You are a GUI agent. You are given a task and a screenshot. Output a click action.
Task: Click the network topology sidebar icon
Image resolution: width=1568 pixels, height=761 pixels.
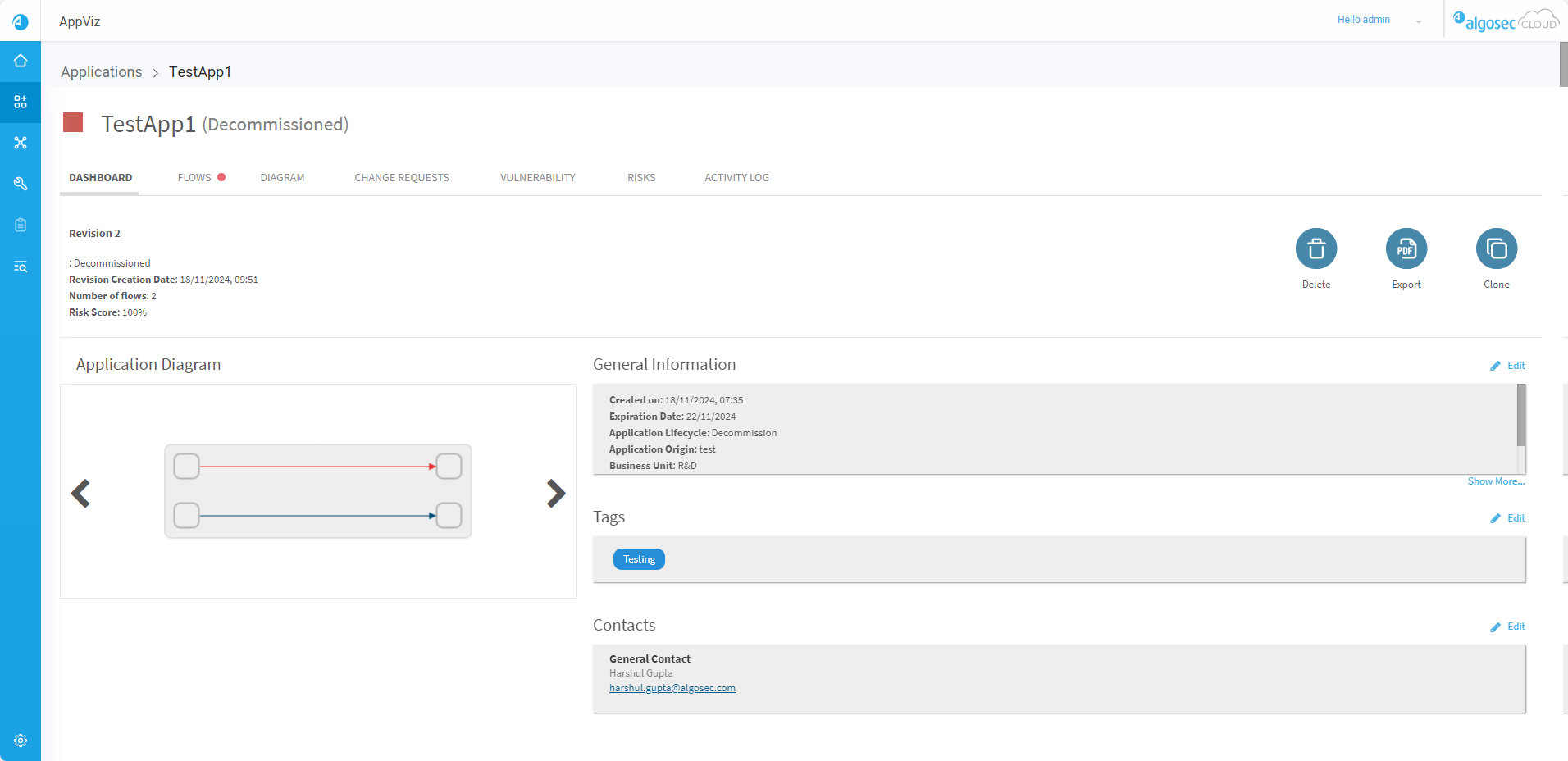coord(21,143)
